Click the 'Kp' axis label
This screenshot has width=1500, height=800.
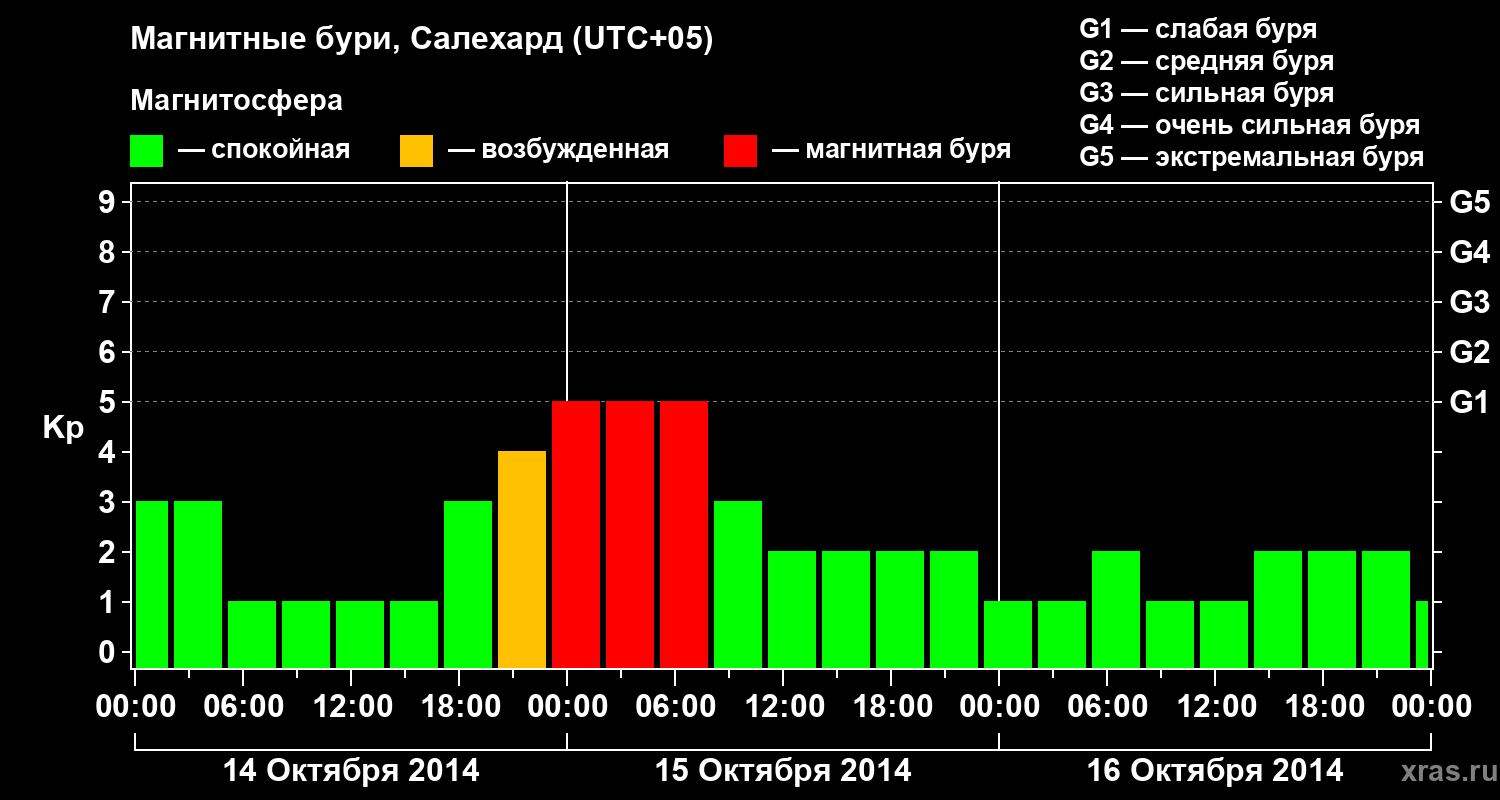click(x=63, y=429)
